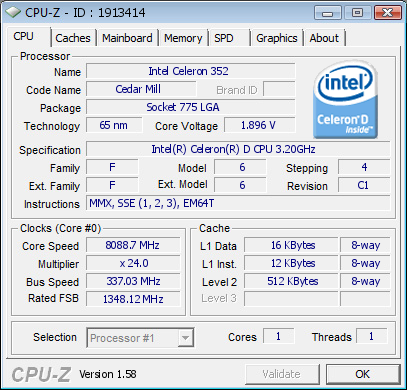Click the dropdown arrow next to Processor #1
Screen dimensions: 407x390
[x=185, y=338]
